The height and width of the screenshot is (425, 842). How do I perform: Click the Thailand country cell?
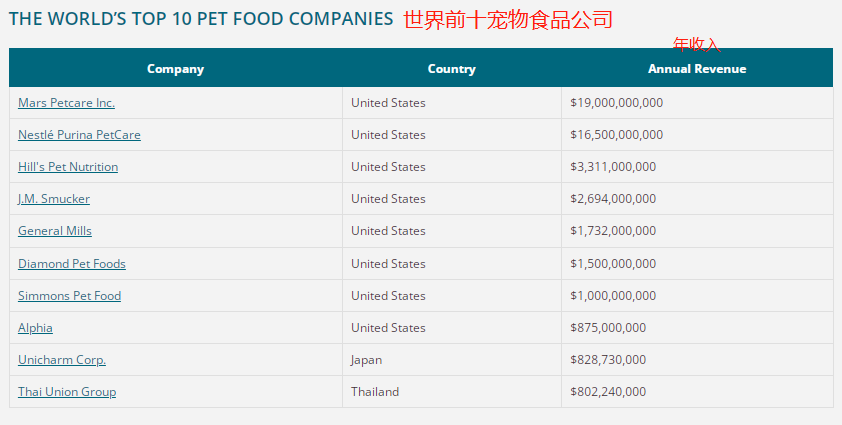point(375,392)
